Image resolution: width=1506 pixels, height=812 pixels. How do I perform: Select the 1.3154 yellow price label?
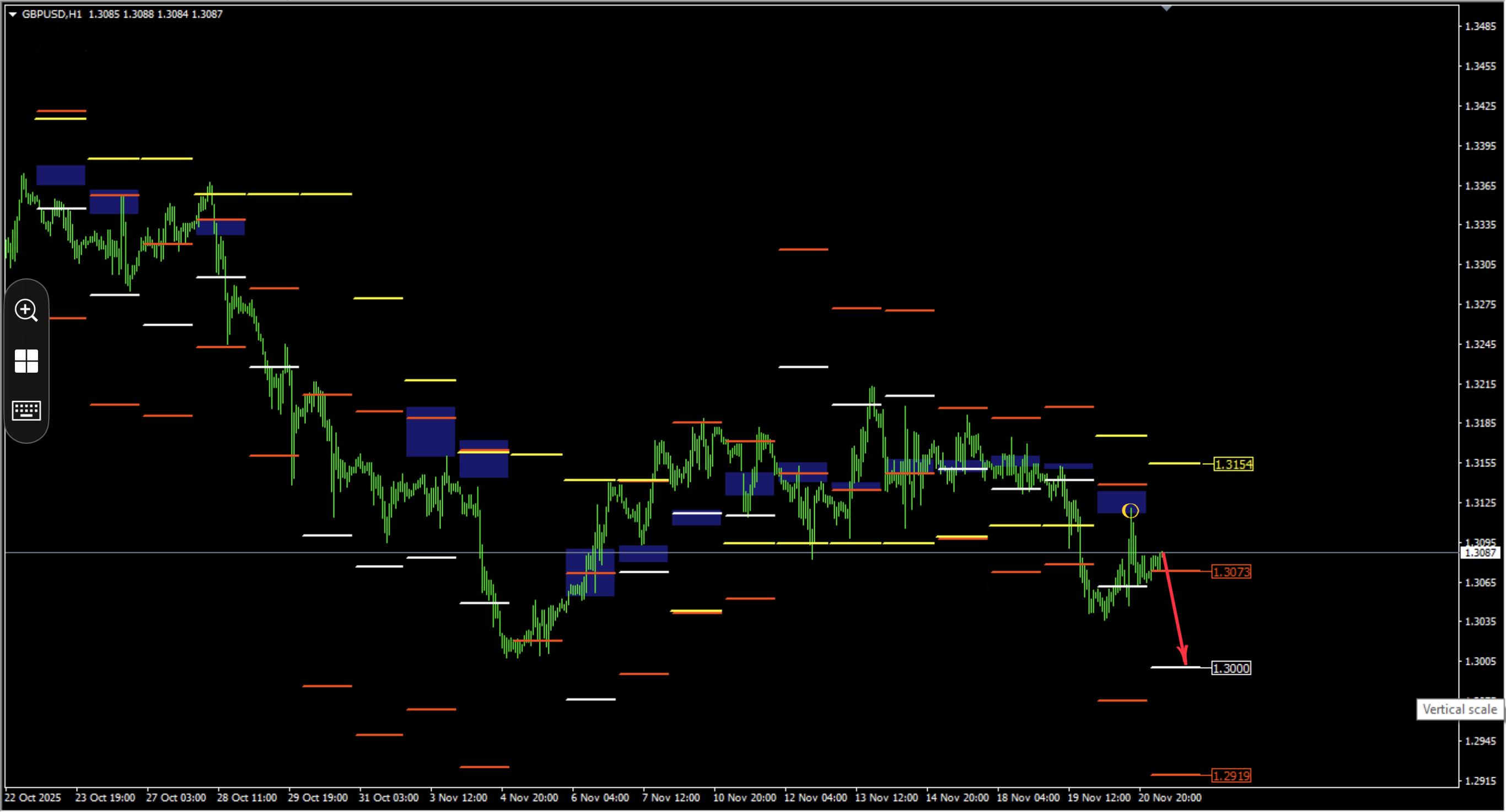tap(1233, 464)
